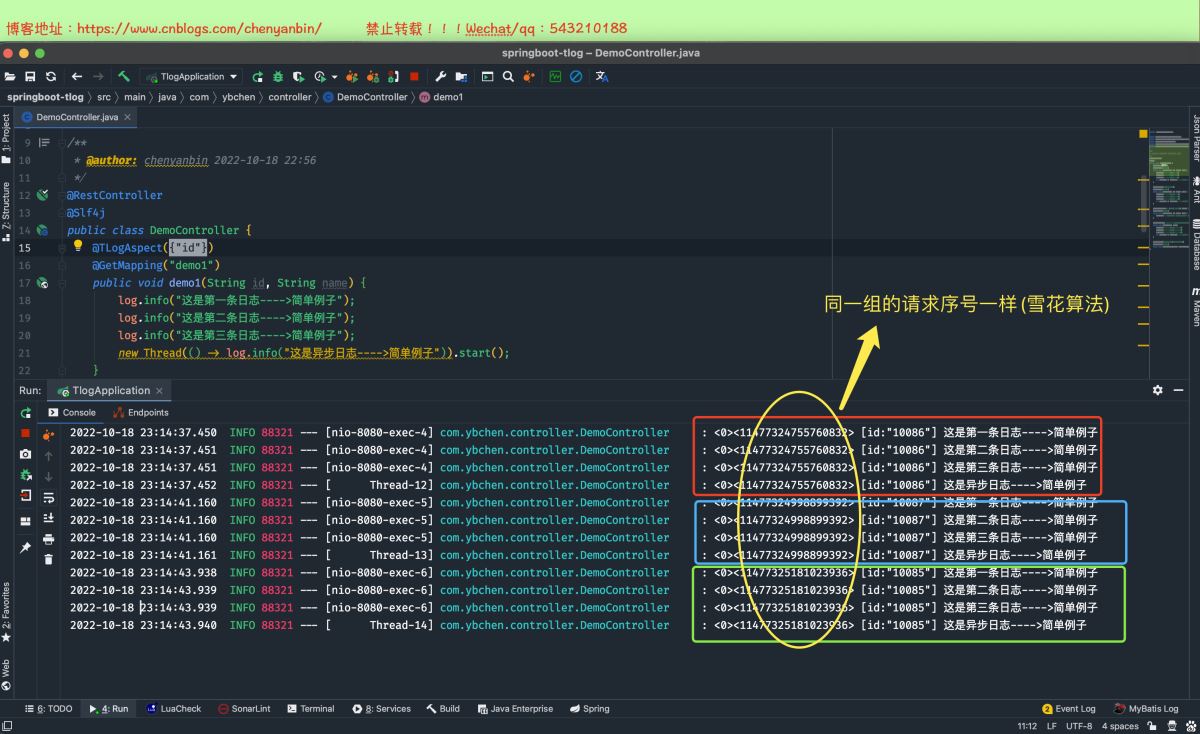This screenshot has height=734, width=1200.
Task: Stop process using Run panel red square
Action: [26, 433]
